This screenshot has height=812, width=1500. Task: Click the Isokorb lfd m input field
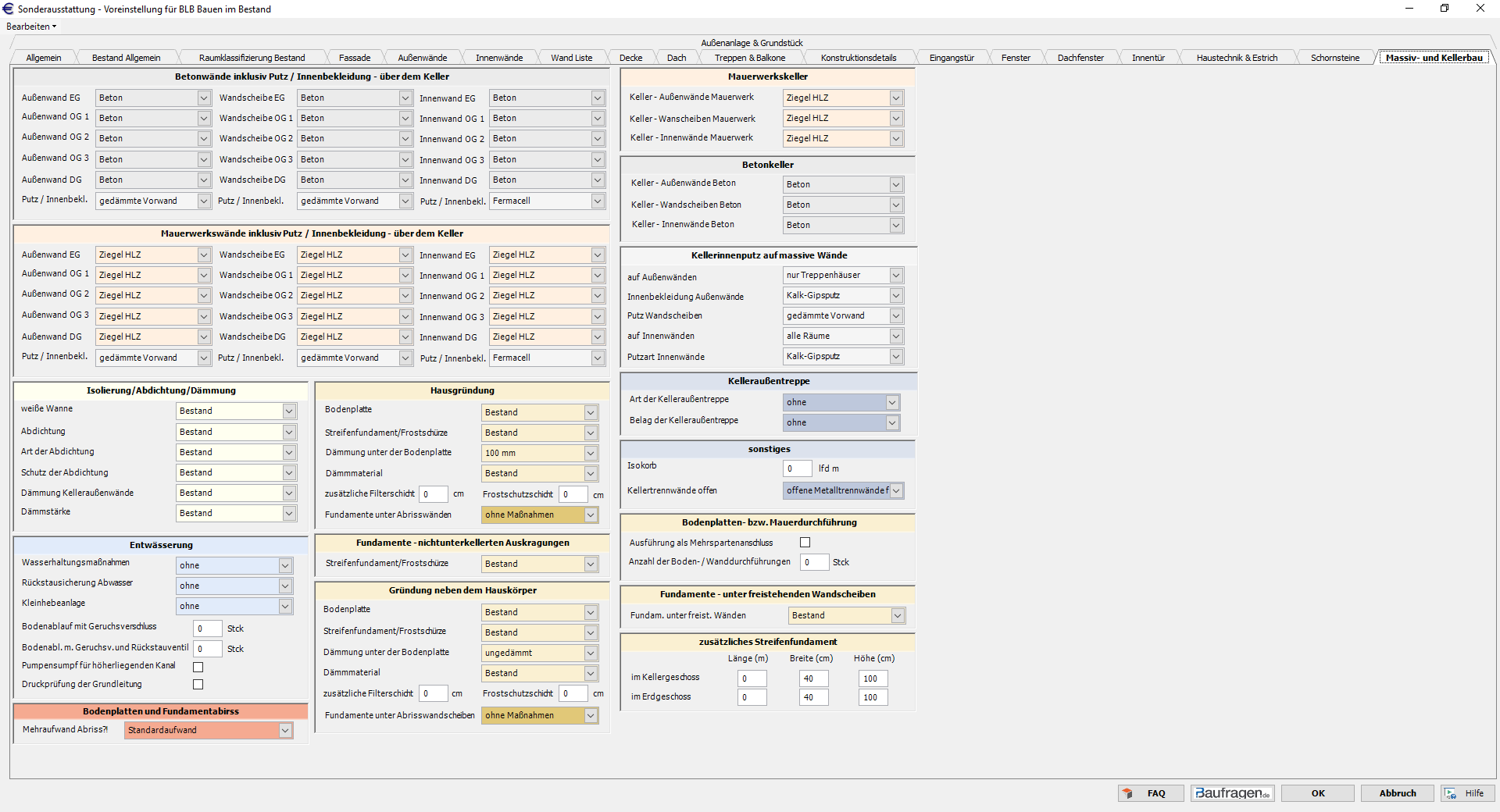tap(797, 468)
